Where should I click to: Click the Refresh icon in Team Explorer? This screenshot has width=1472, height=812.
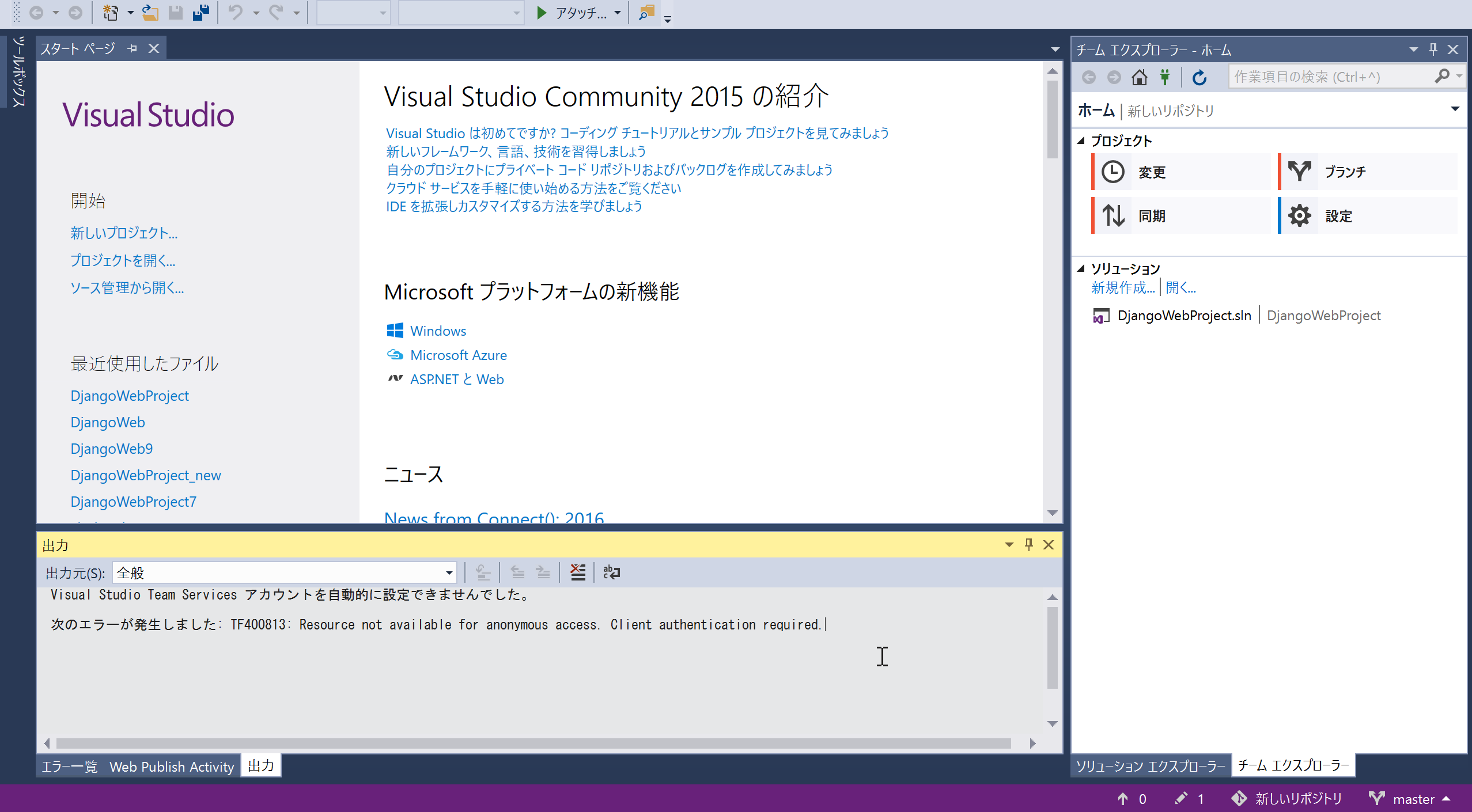(x=1199, y=77)
